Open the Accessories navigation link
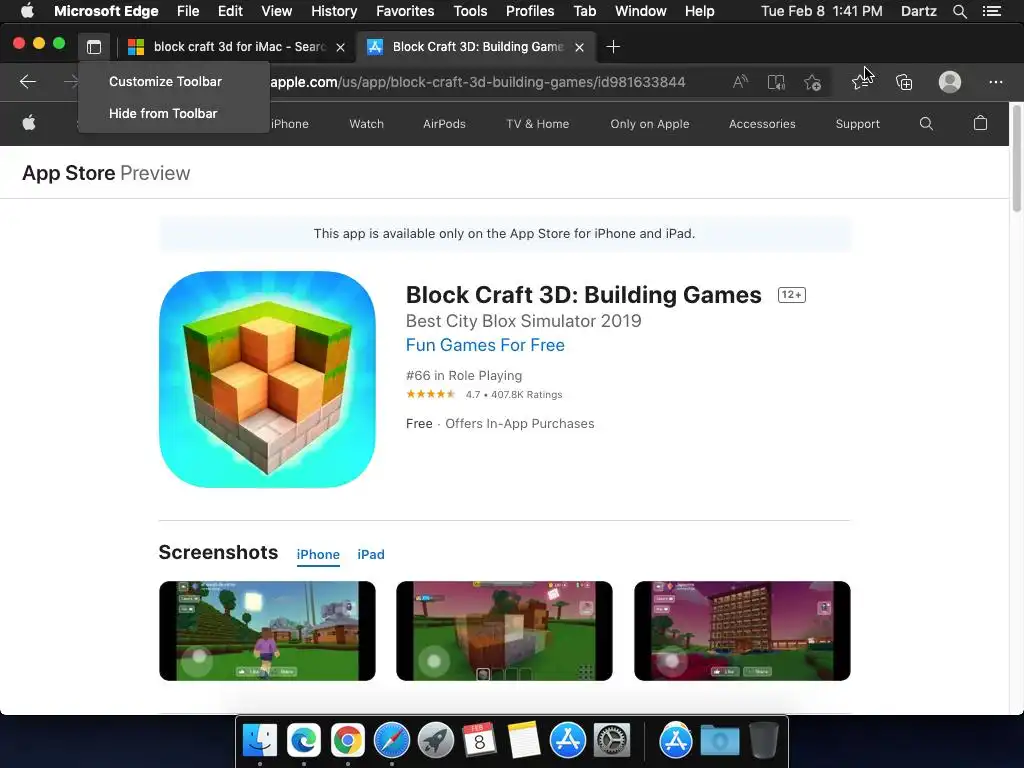The width and height of the screenshot is (1024, 768). pyautogui.click(x=762, y=124)
